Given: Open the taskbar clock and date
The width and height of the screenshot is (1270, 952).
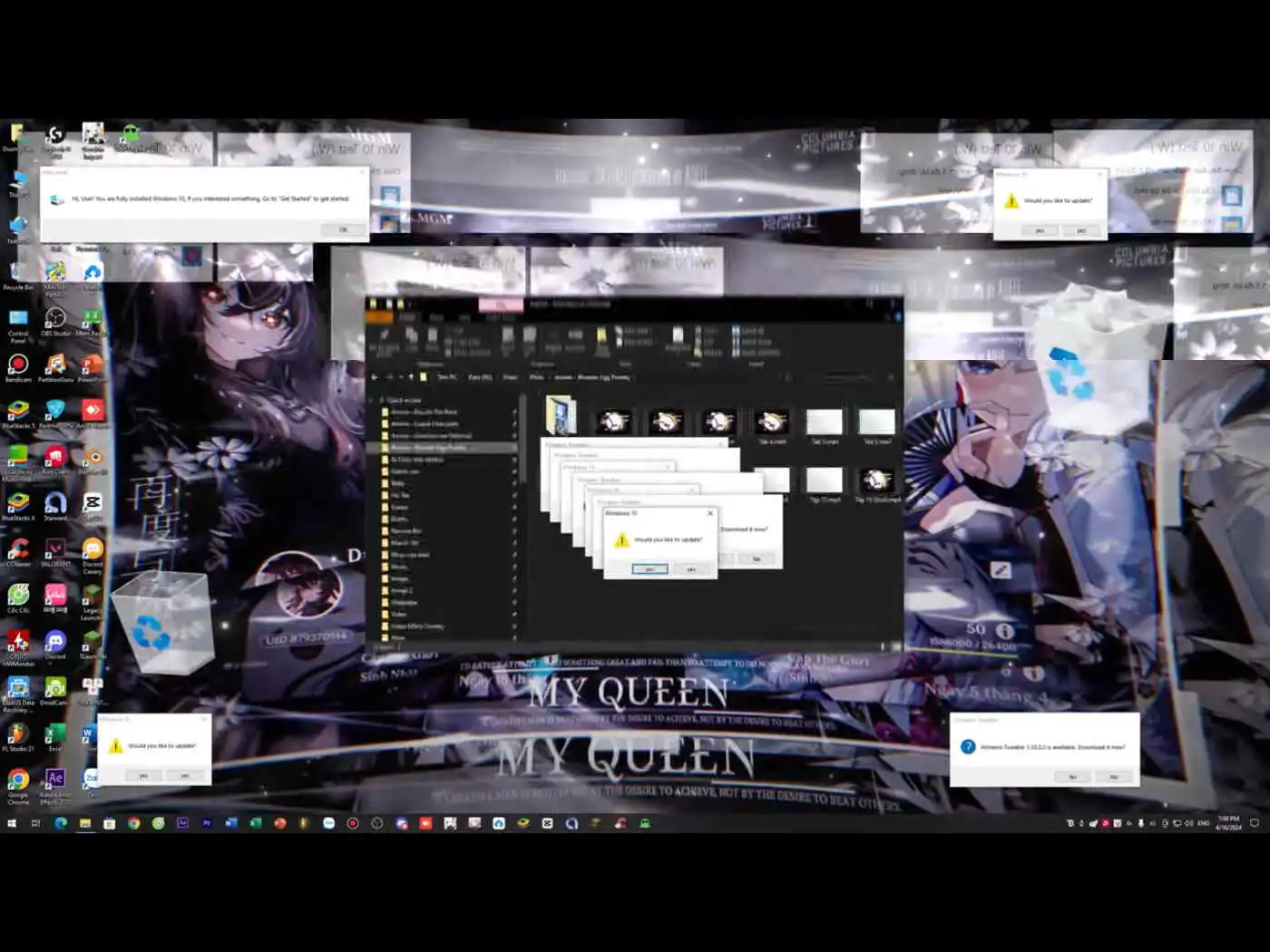Looking at the screenshot, I should [x=1229, y=823].
